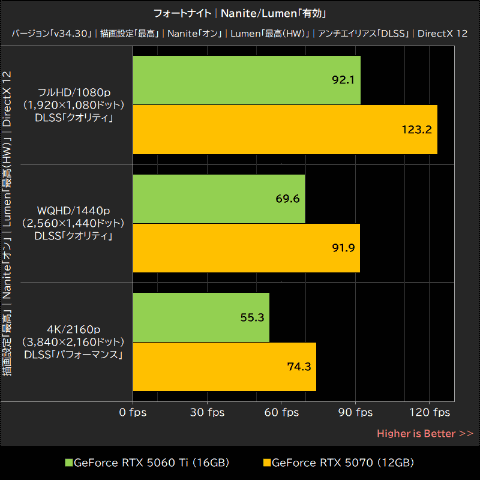
Task: Click the 120 fps axis label
Action: point(430,412)
